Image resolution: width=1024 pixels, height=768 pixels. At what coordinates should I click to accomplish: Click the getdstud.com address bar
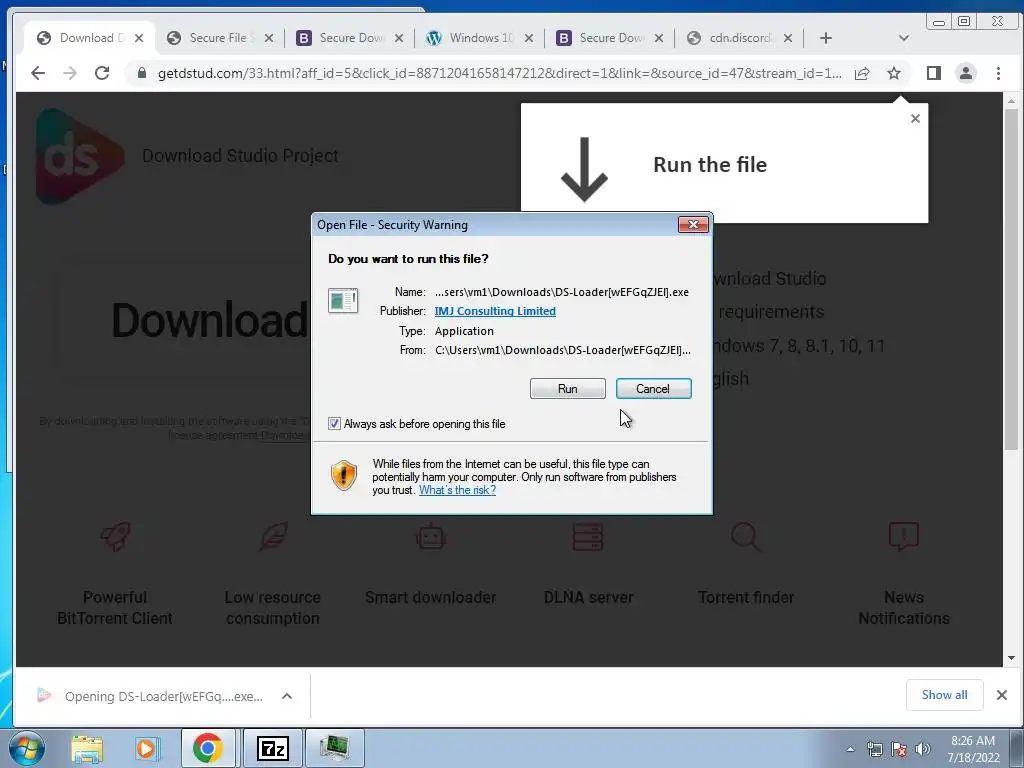(x=499, y=73)
